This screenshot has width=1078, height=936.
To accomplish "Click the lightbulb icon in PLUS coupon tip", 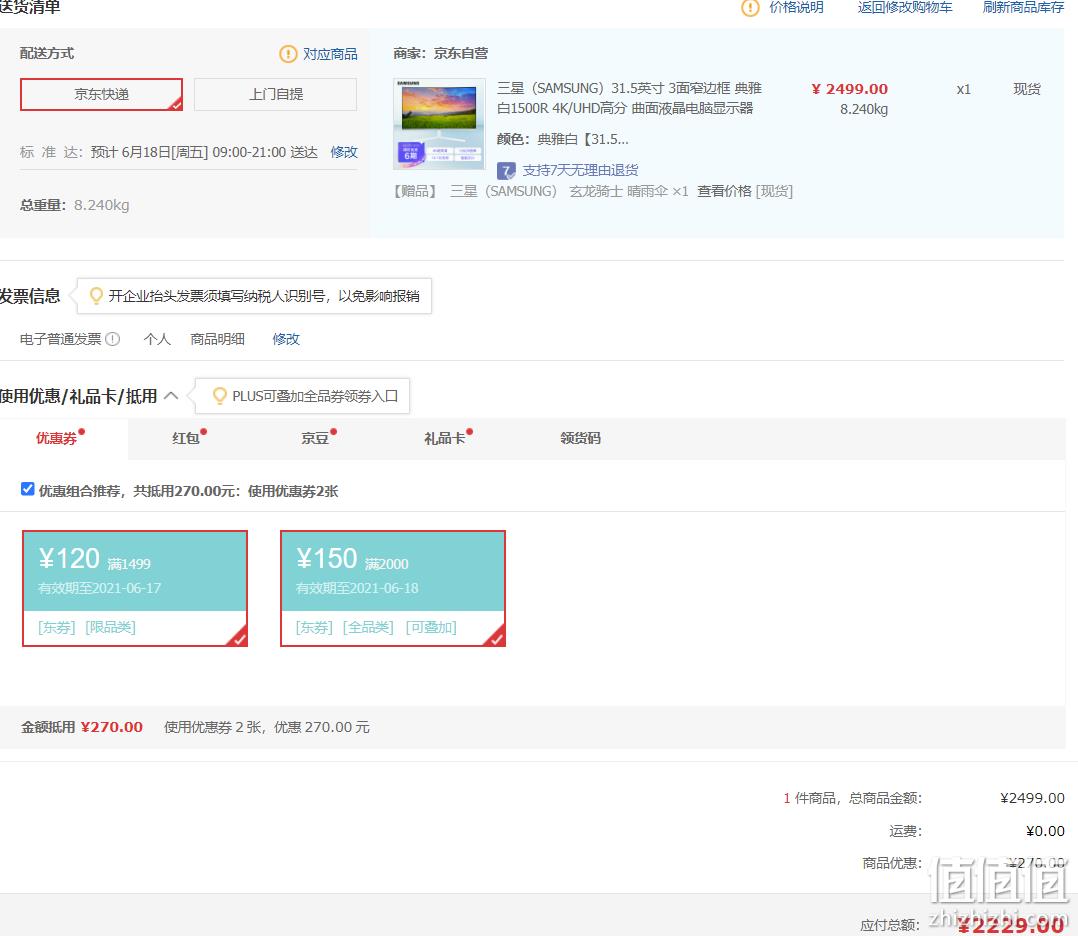I will (220, 396).
